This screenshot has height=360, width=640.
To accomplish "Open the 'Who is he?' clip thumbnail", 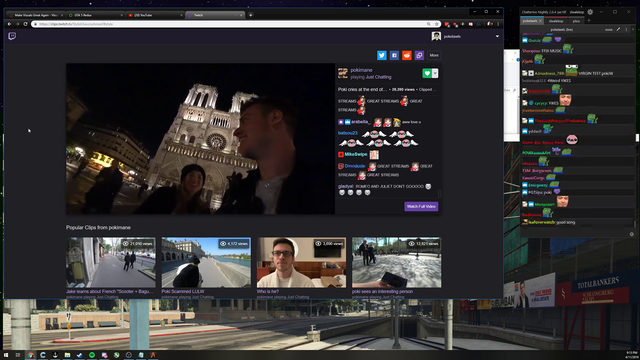I will coord(301,262).
